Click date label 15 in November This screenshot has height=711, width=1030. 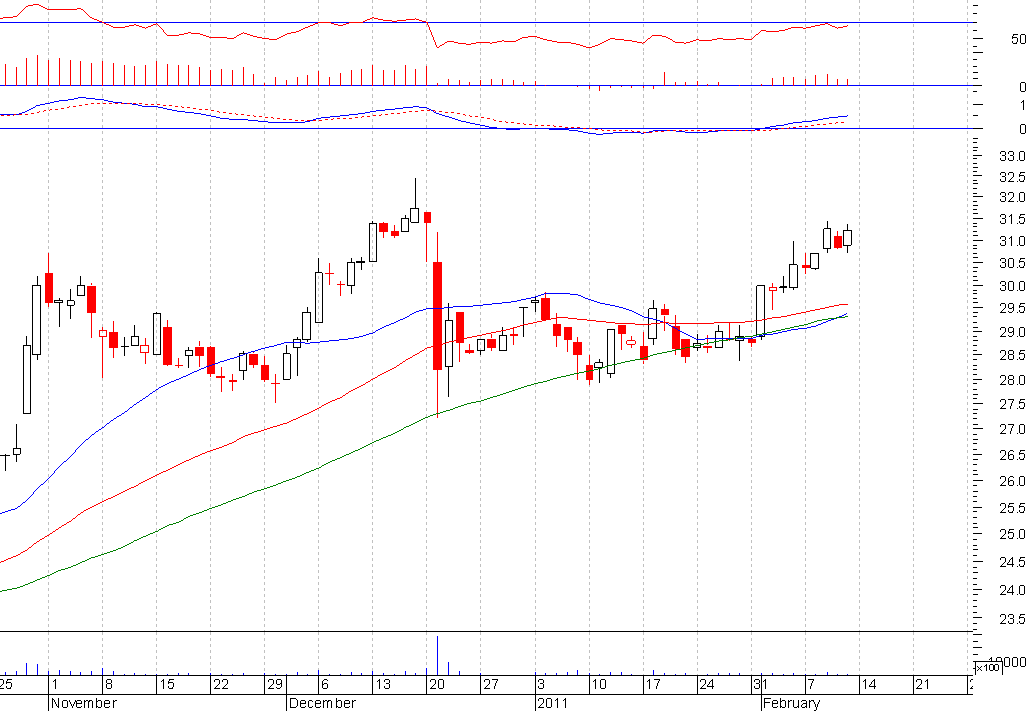coord(167,684)
